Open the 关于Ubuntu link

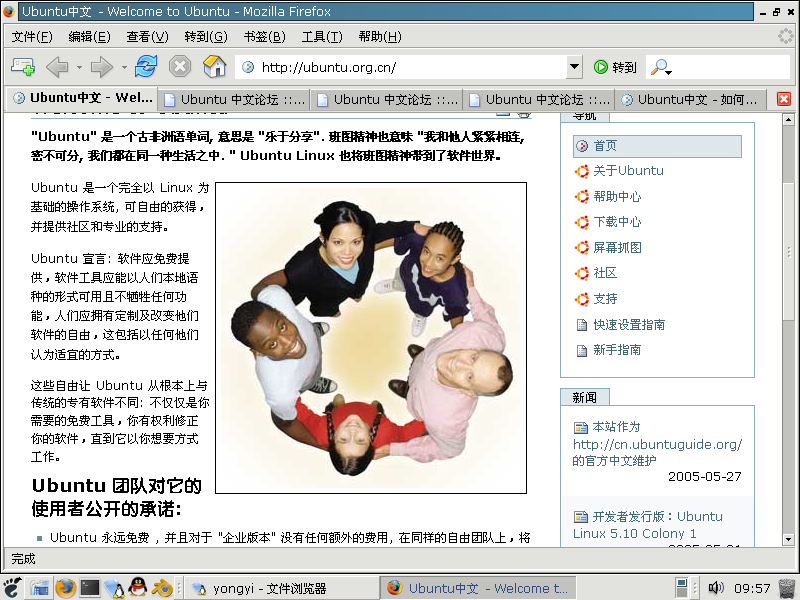pos(628,171)
